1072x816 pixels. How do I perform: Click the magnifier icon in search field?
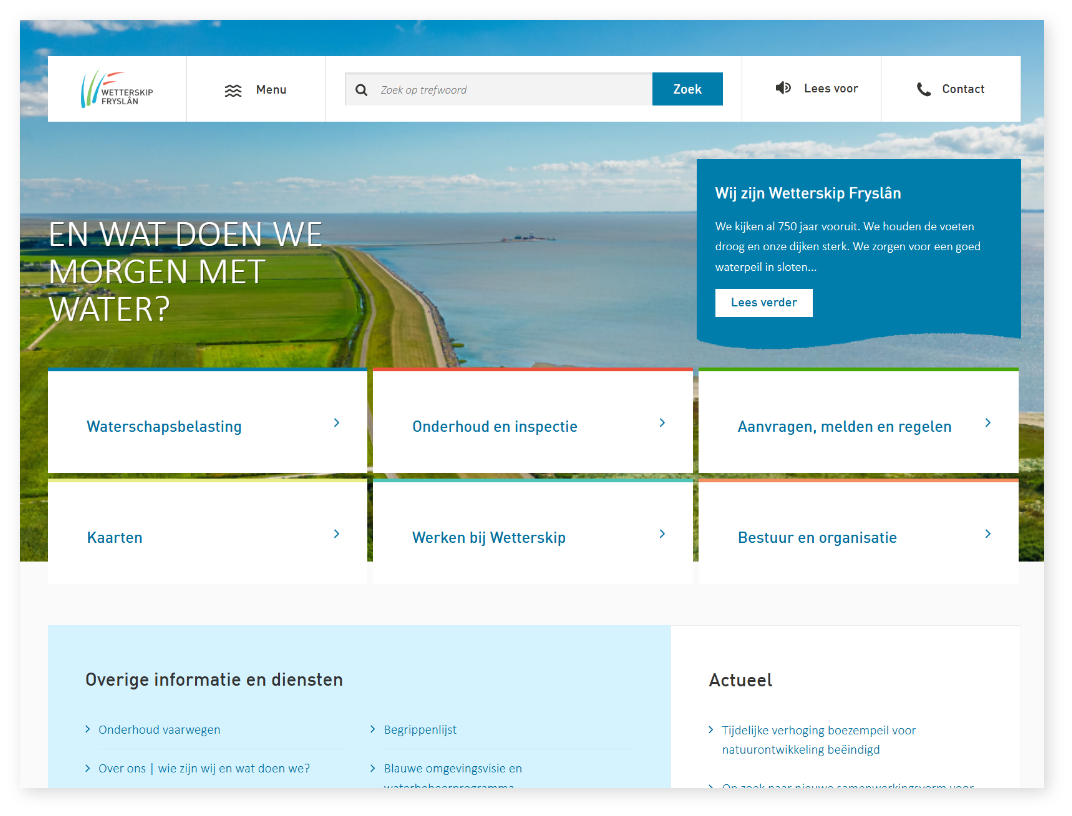[362, 90]
